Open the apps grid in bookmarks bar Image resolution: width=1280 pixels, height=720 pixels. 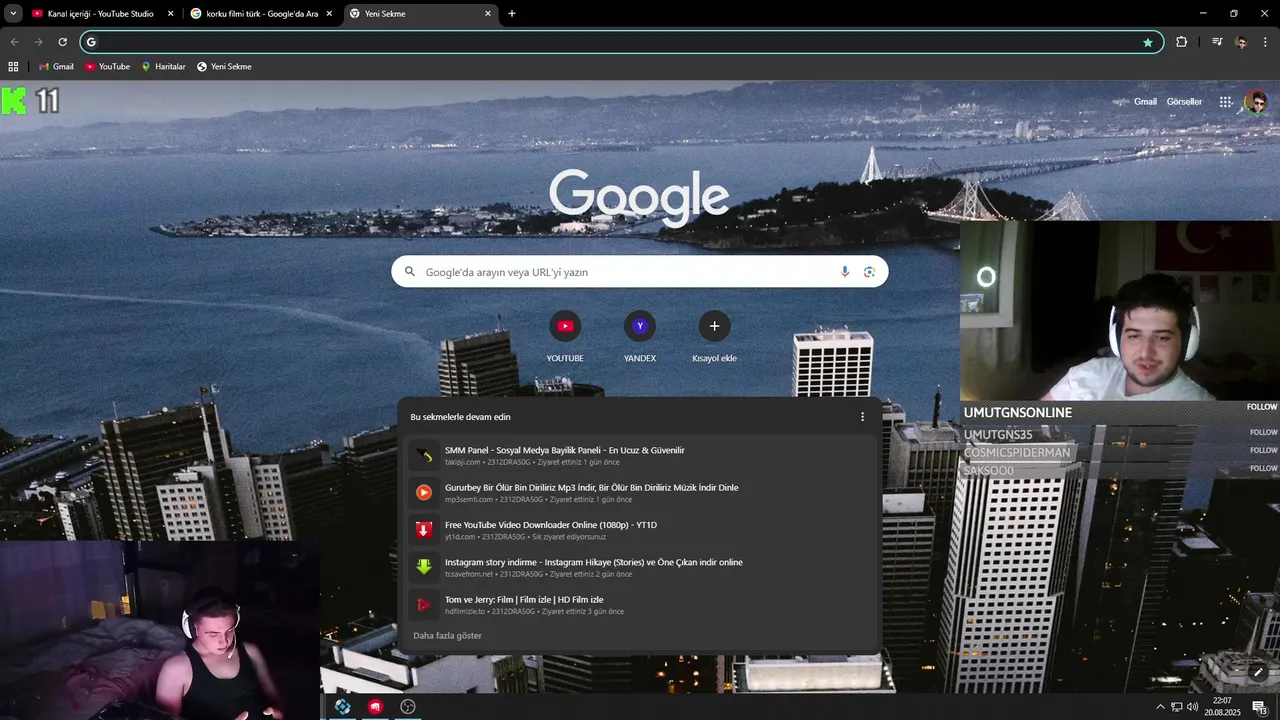pos(13,67)
